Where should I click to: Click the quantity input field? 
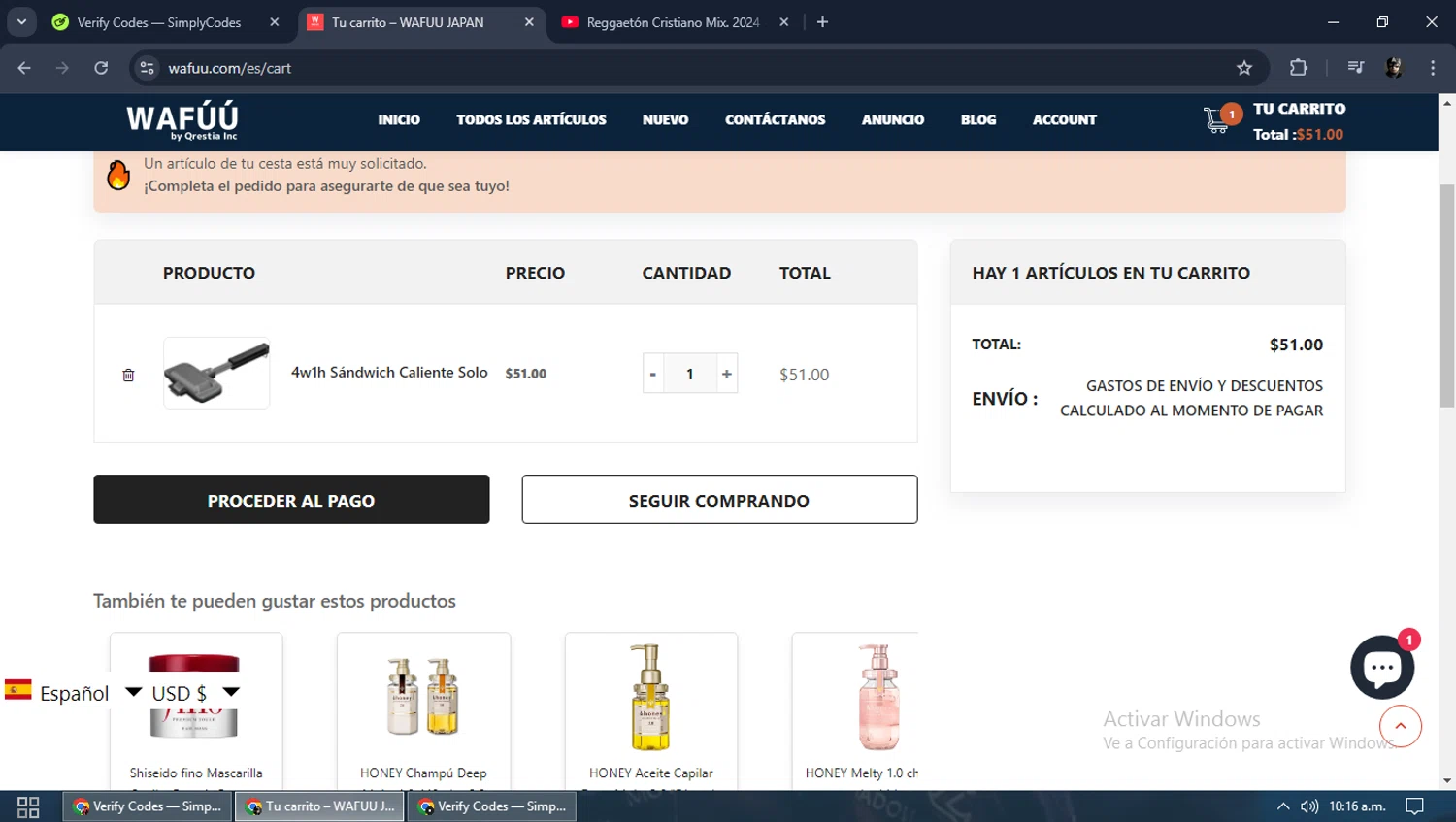coord(690,374)
